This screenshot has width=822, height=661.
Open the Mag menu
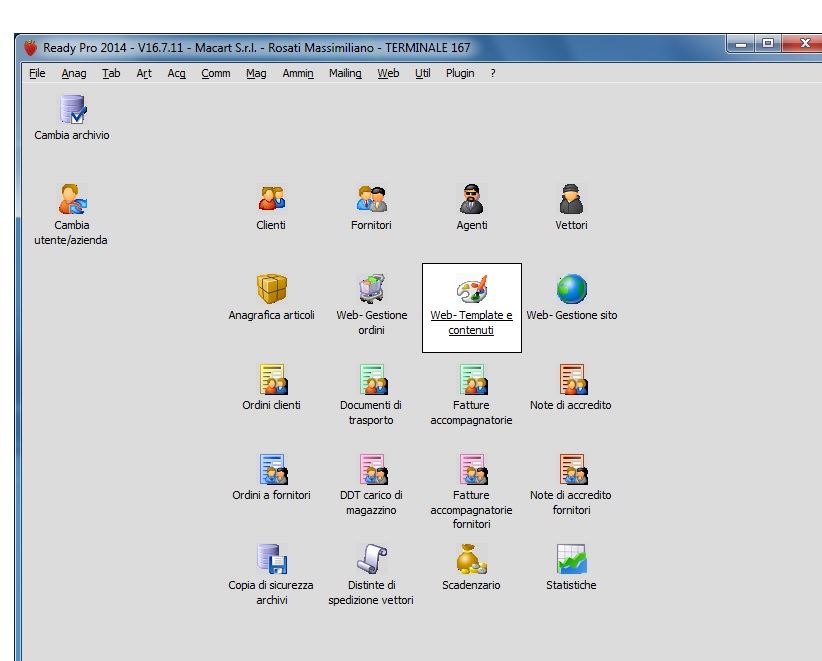(256, 73)
